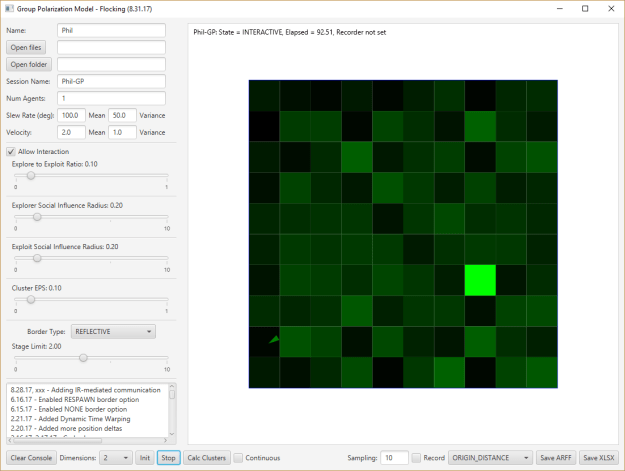This screenshot has width=625, height=471.
Task: Enable the Continuous checkbox
Action: [x=239, y=457]
